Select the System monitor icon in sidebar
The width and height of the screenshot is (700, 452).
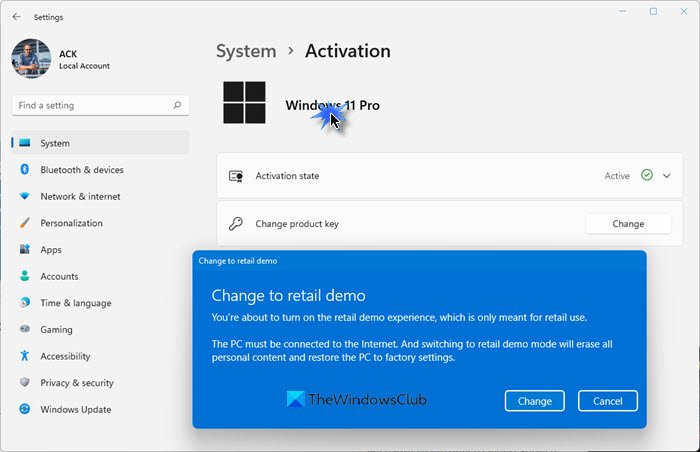click(x=25, y=143)
